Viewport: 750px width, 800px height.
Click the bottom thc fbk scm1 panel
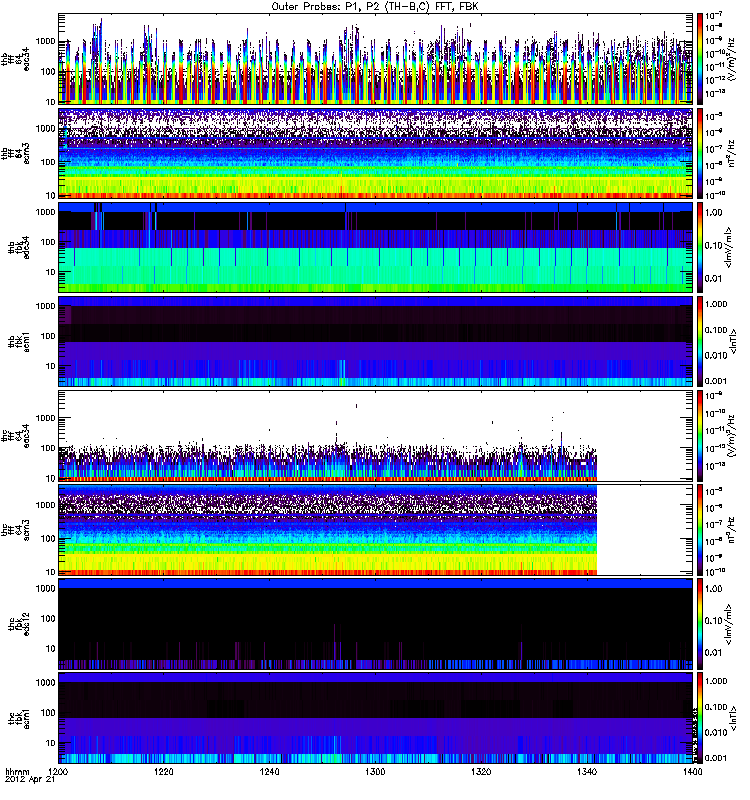coord(376,717)
